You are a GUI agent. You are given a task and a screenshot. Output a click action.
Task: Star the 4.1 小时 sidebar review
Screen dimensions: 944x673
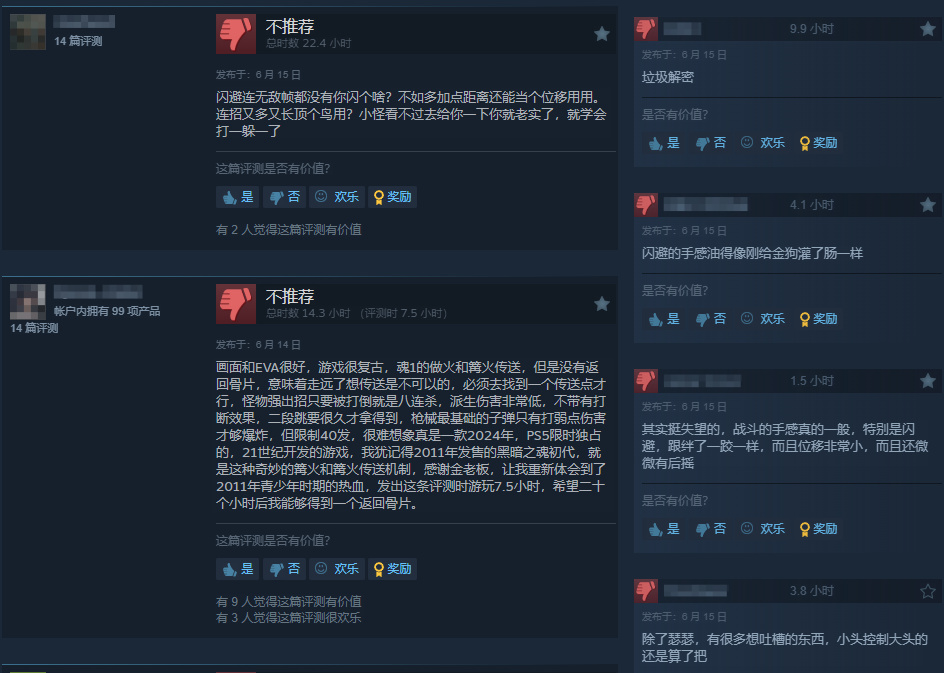tap(928, 205)
